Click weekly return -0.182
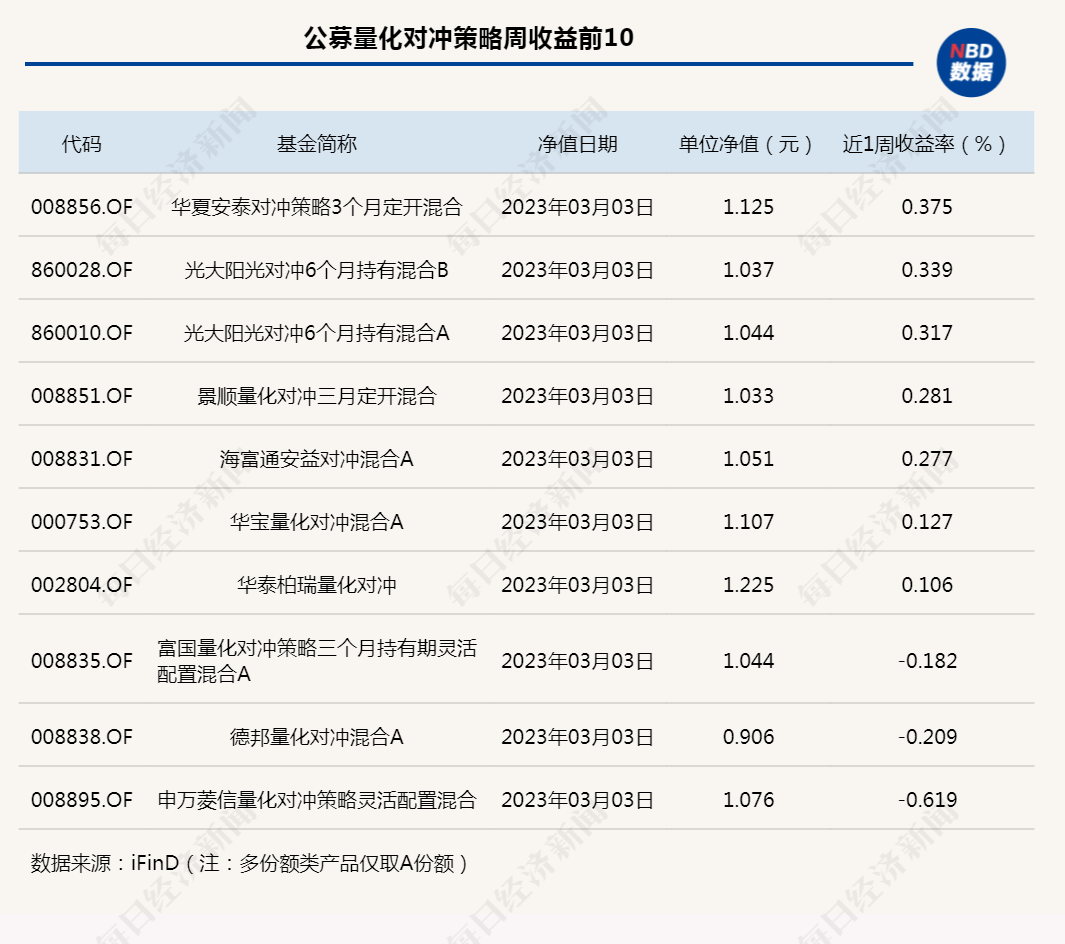The height and width of the screenshot is (944, 1065). pyautogui.click(x=926, y=661)
